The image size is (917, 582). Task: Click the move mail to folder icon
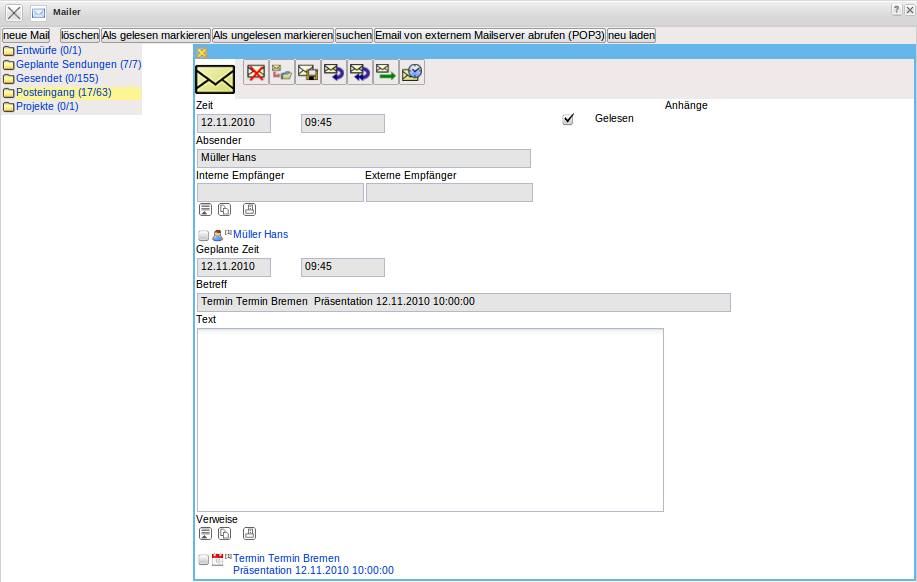coord(282,73)
